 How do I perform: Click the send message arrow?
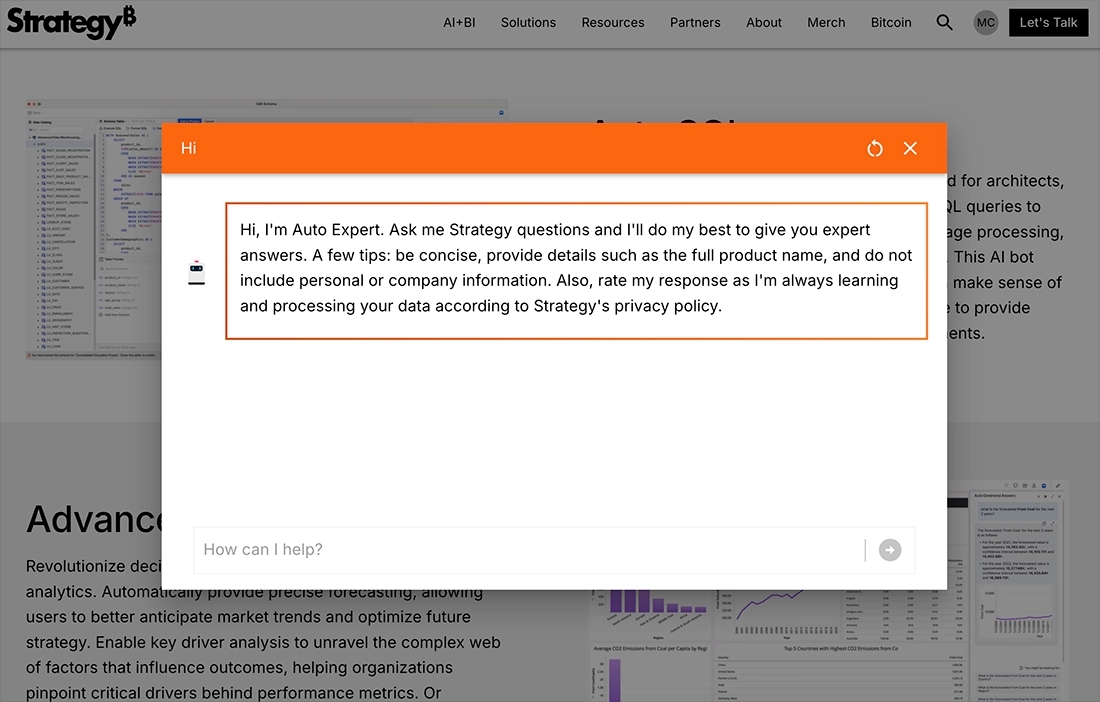tap(889, 550)
